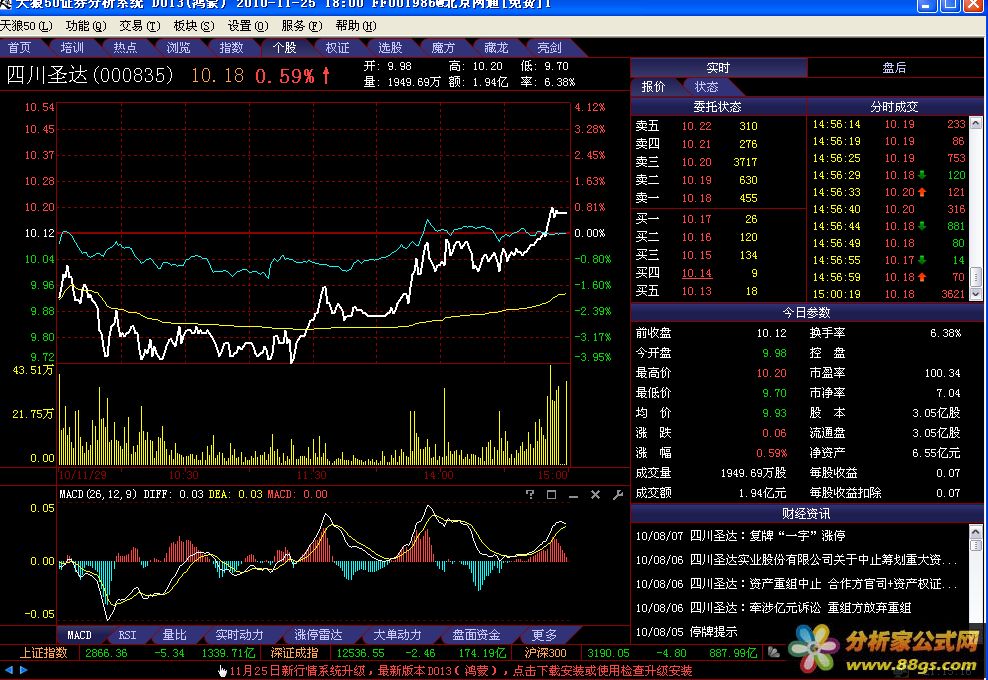Click the 深证成指 status bar label

coord(294,653)
